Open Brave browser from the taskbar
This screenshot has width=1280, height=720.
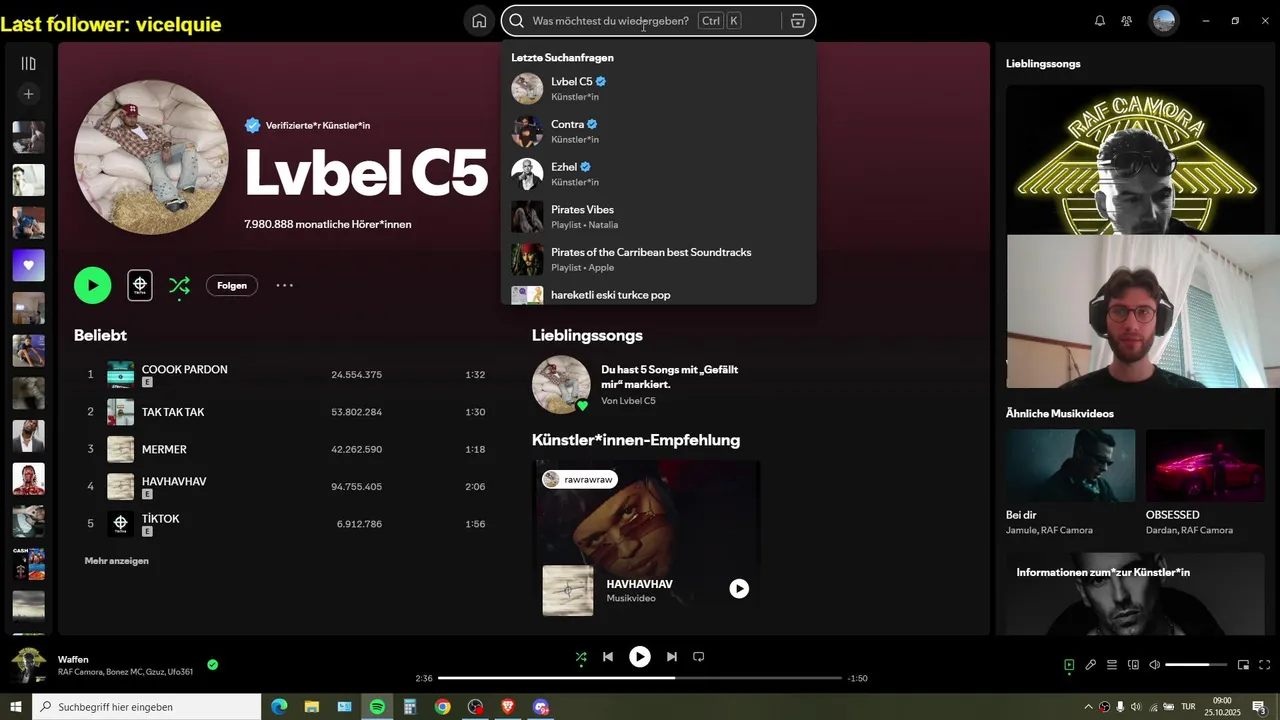(508, 707)
